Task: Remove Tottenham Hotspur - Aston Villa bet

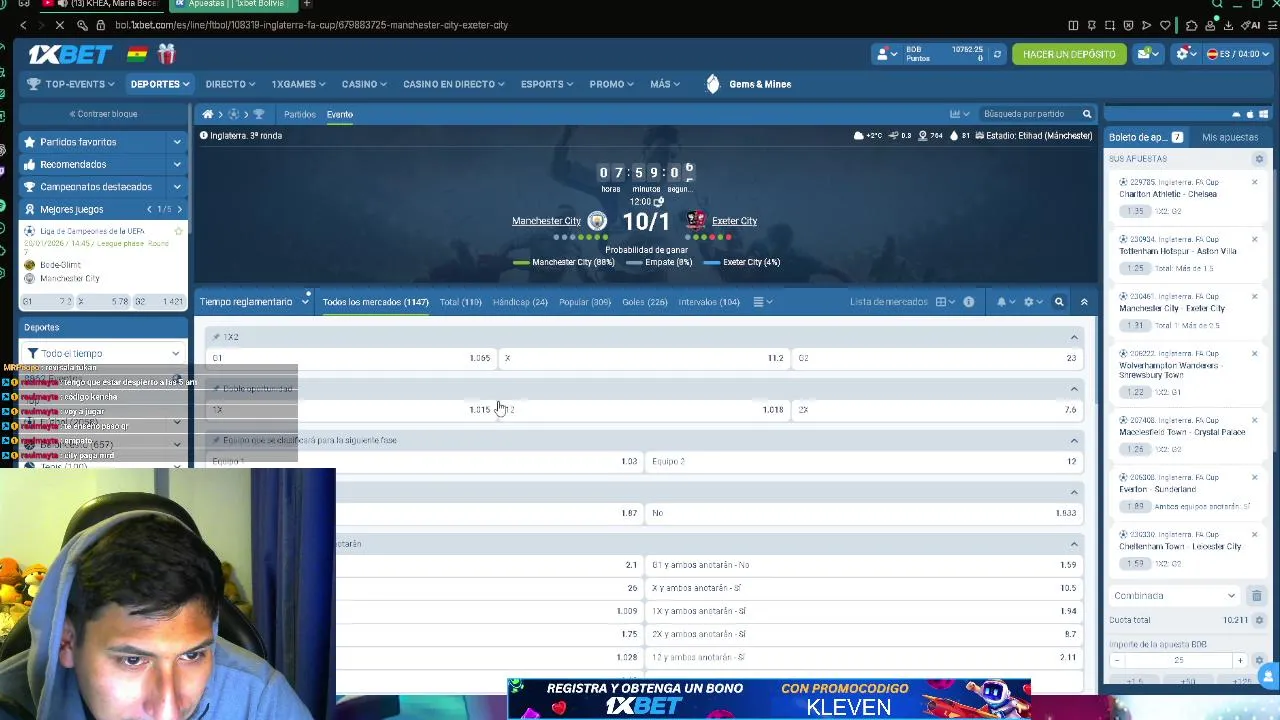Action: point(1254,240)
